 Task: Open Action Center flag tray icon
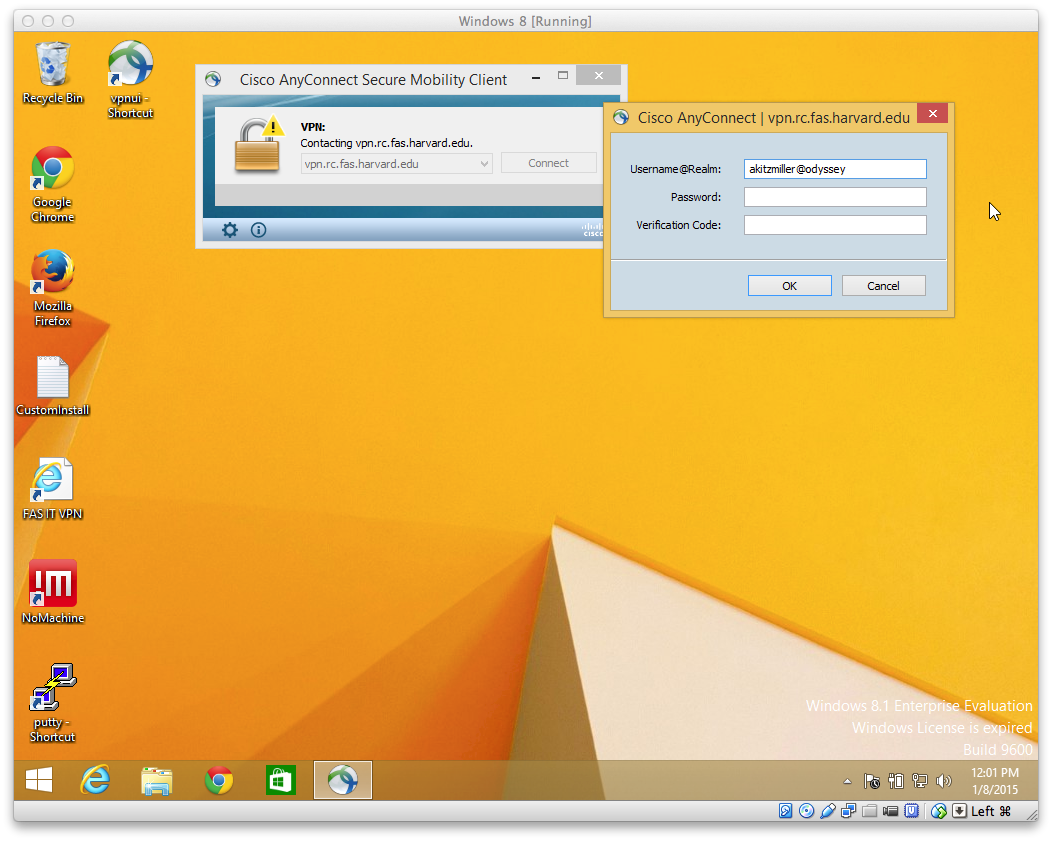click(x=872, y=781)
